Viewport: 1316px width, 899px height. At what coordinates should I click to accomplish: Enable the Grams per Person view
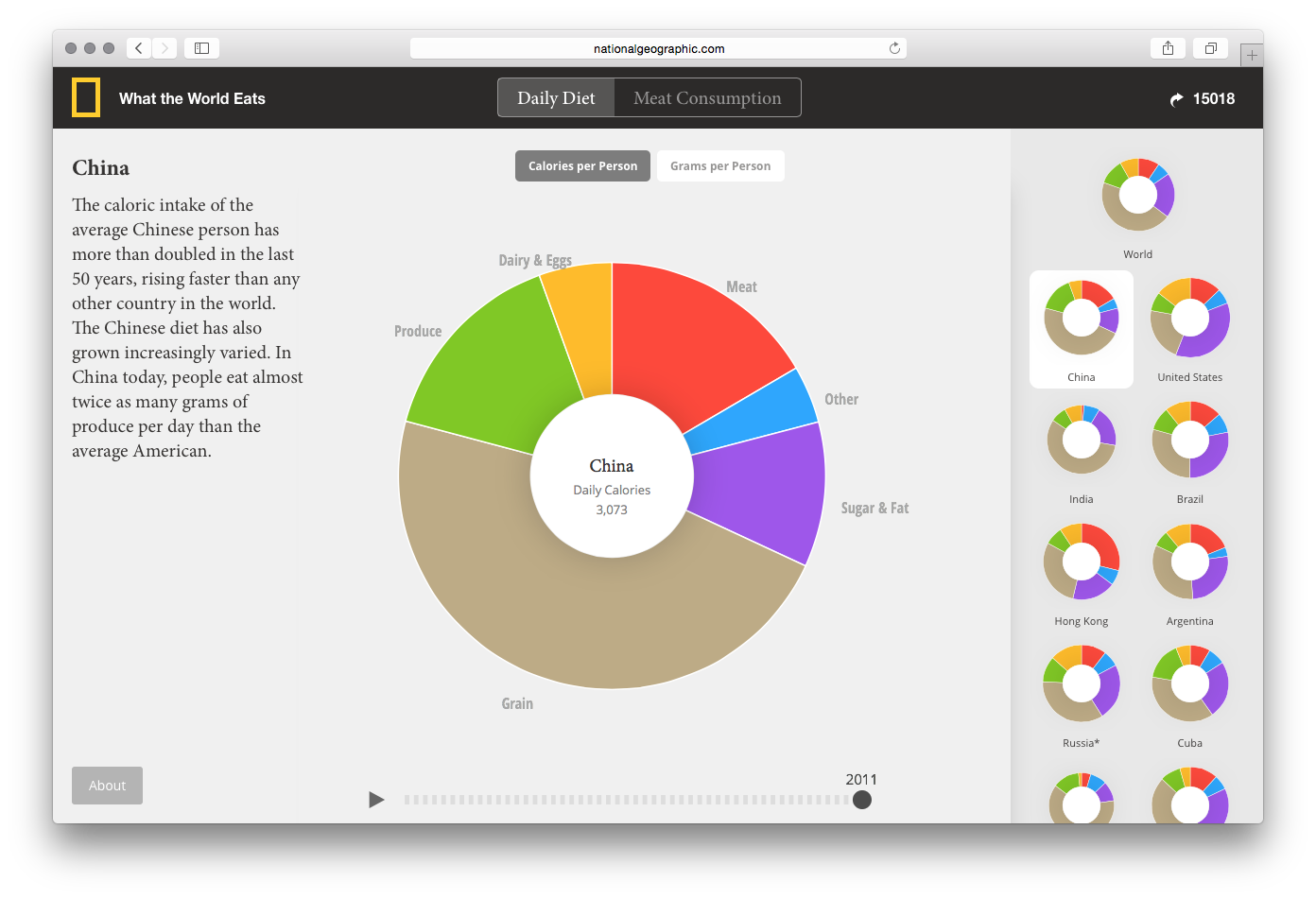pyautogui.click(x=720, y=165)
